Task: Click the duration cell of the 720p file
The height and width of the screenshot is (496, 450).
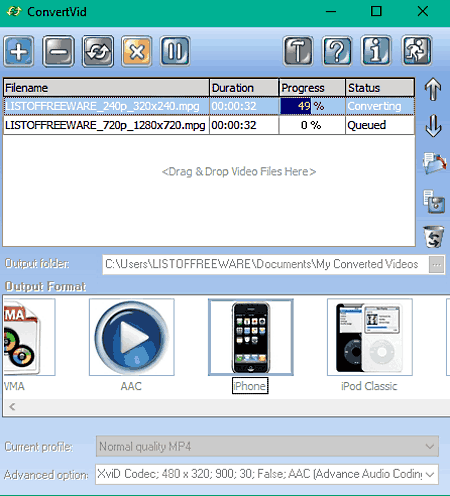Action: click(244, 125)
